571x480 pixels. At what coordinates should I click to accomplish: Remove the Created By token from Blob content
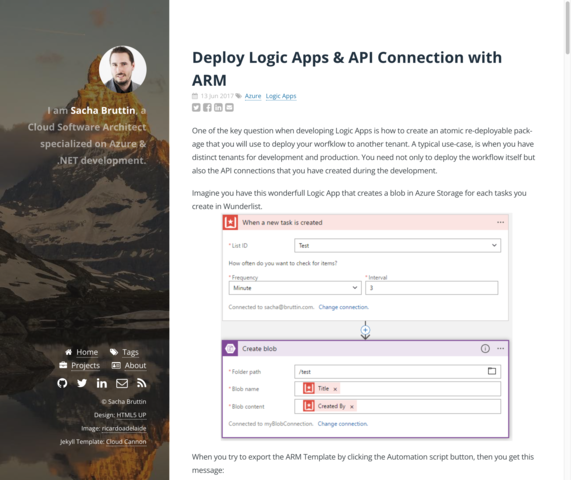352,407
